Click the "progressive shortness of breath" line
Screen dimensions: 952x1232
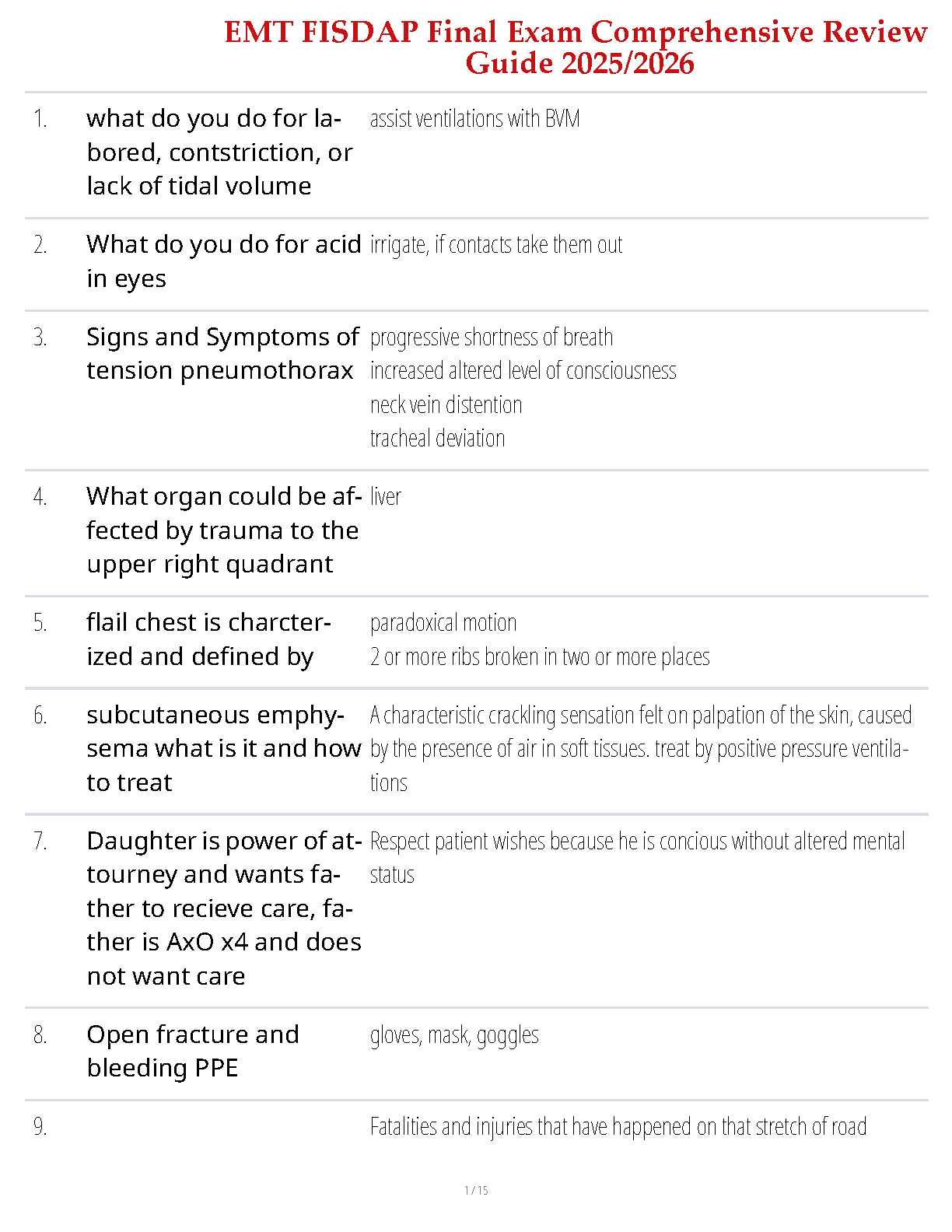pos(492,338)
